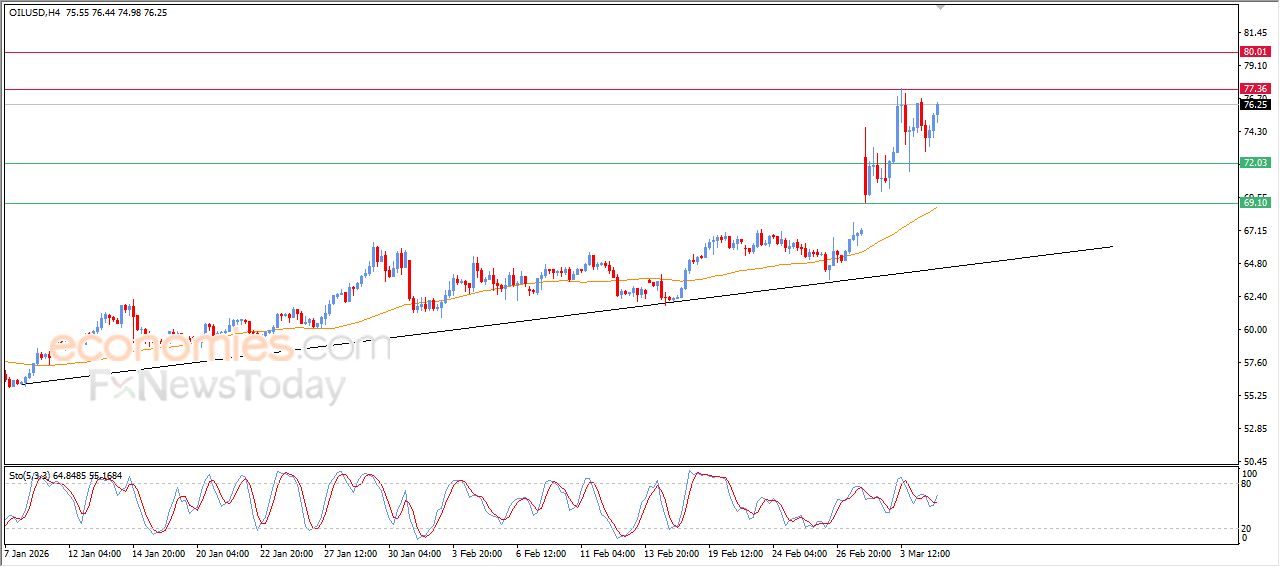The width and height of the screenshot is (1280, 567).
Task: Click the stochastic 20 level label
Action: [x=1246, y=528]
